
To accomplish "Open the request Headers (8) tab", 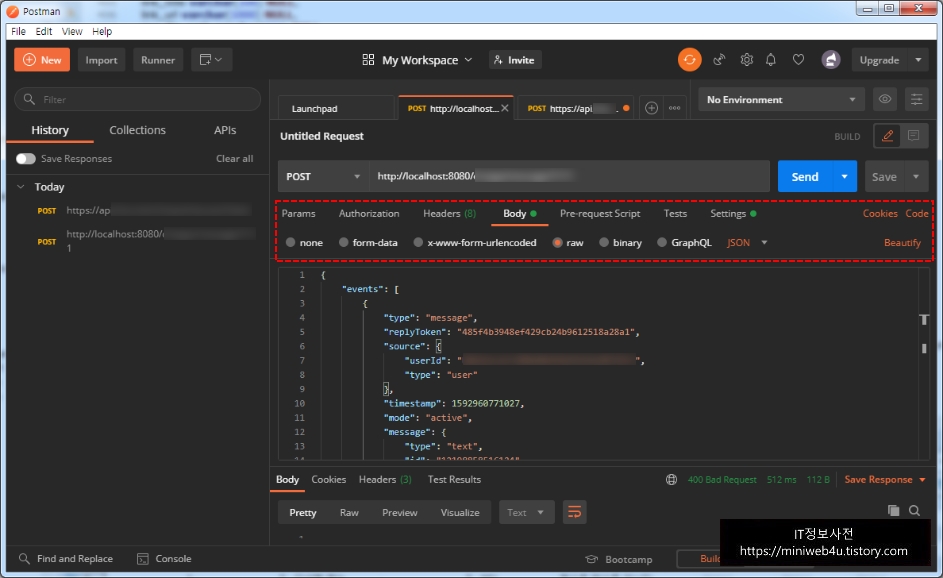I will point(449,214).
